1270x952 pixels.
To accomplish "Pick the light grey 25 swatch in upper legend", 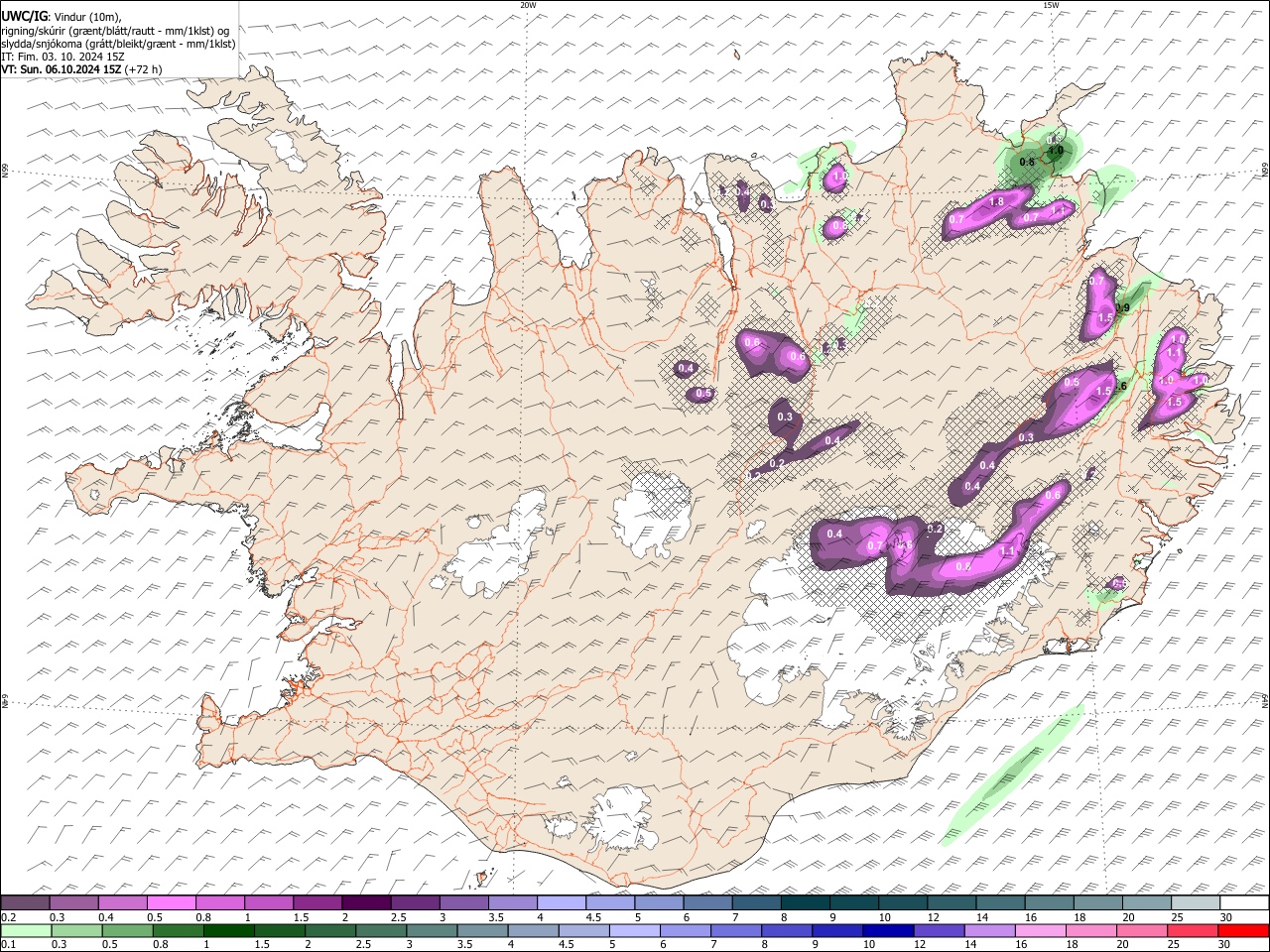I will coord(1195,903).
